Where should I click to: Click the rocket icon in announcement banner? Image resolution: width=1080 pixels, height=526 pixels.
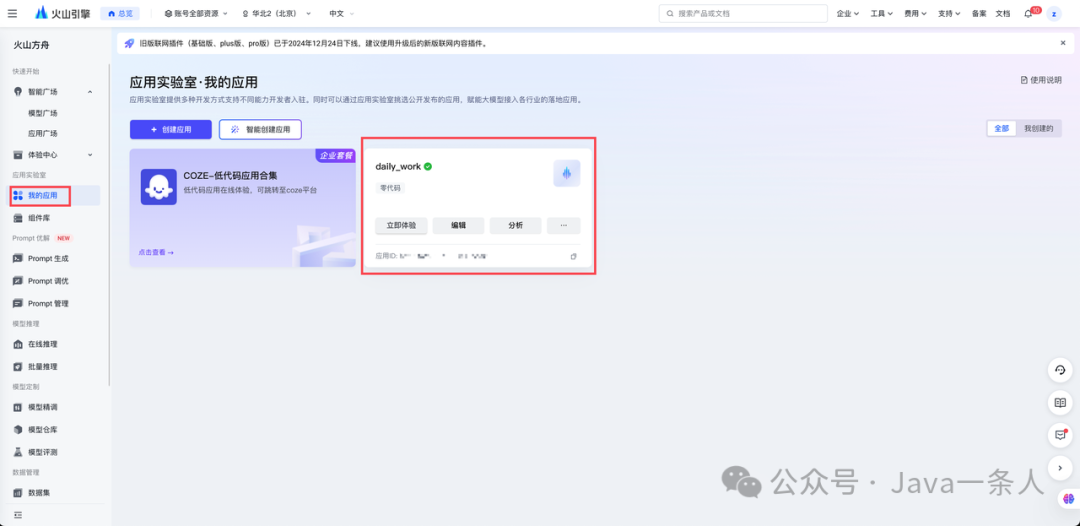tap(129, 43)
